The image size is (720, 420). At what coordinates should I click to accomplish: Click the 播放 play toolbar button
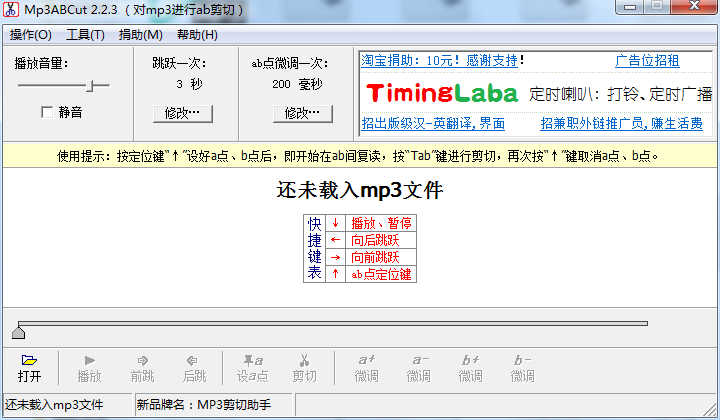[x=89, y=368]
